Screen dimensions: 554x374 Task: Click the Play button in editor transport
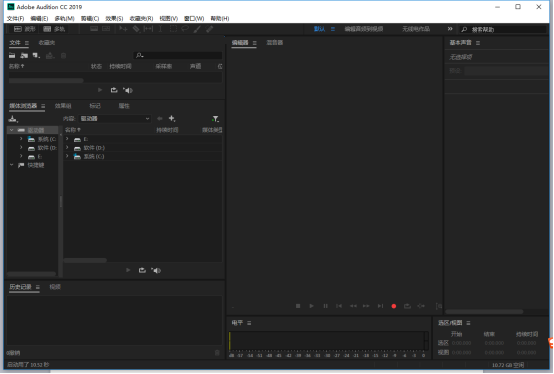(311, 306)
